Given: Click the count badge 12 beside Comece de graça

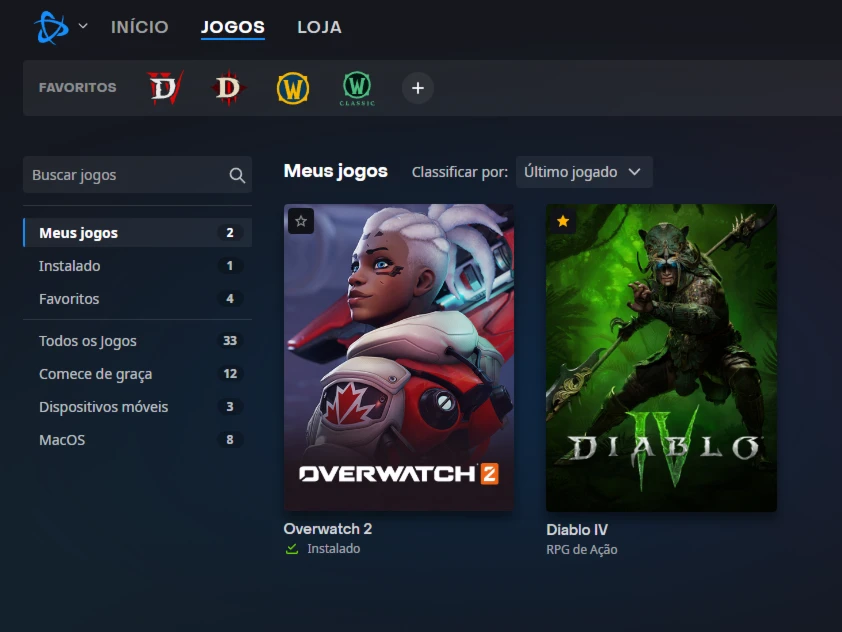Looking at the screenshot, I should coord(230,374).
